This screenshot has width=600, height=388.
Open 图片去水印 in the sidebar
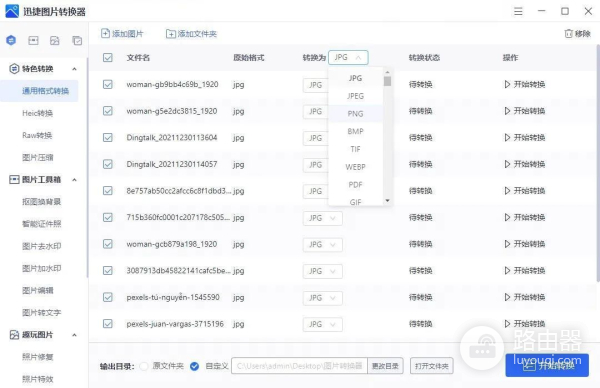pos(41,246)
